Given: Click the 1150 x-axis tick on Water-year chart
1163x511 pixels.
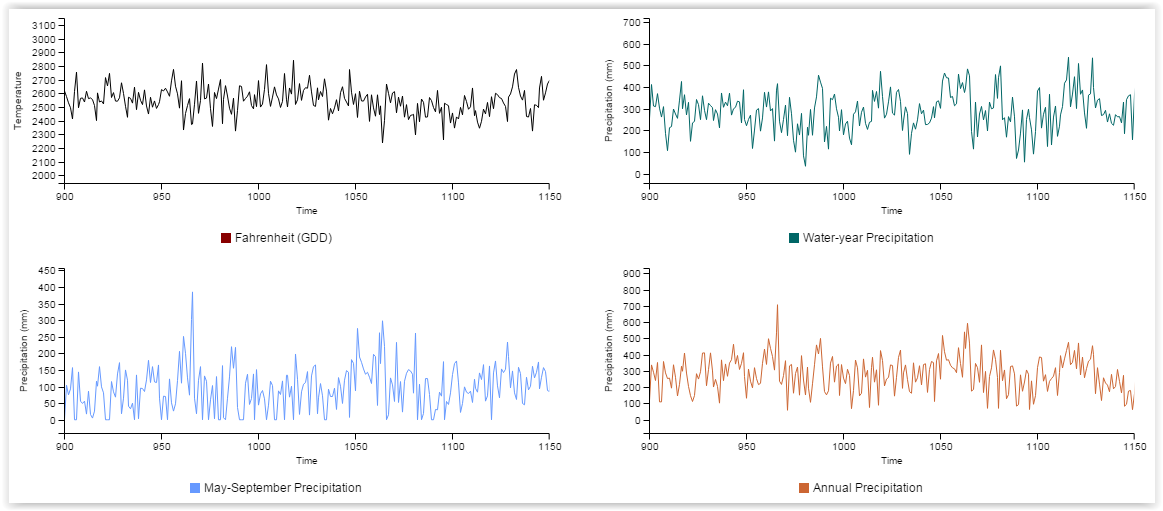Looking at the screenshot, I should point(1133,197).
